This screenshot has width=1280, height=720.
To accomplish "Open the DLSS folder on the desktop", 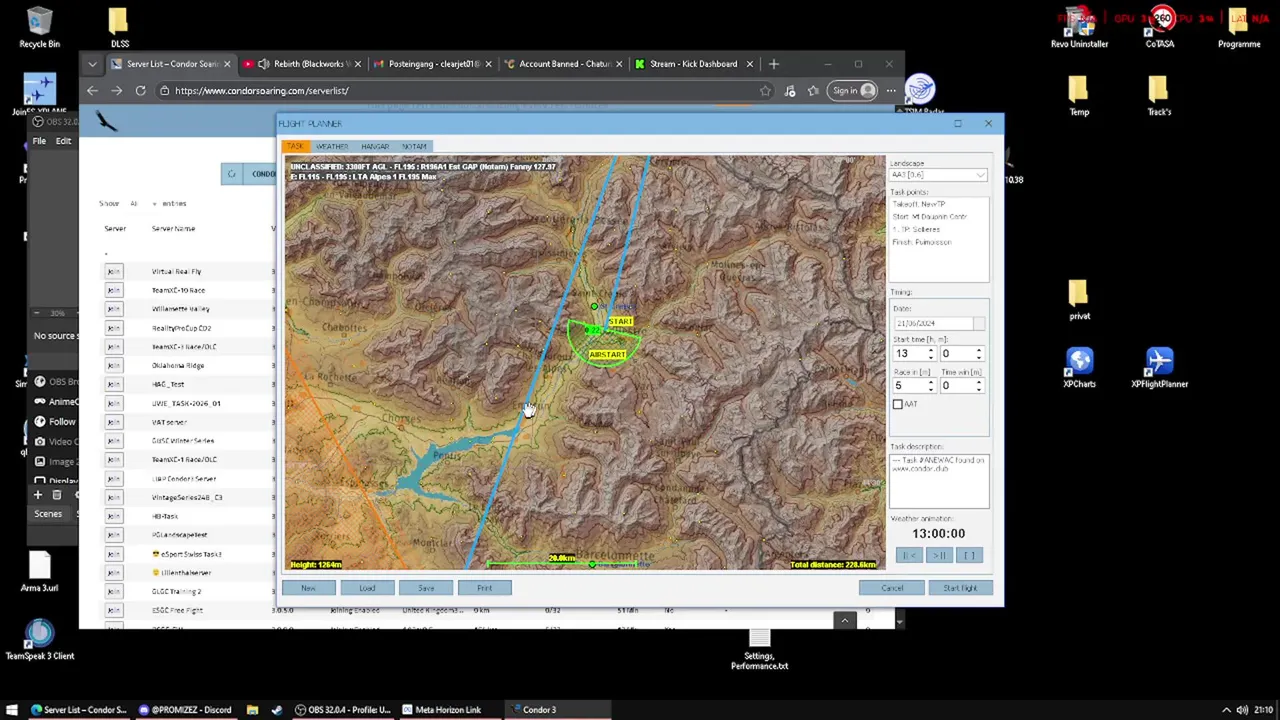I will pos(119,28).
